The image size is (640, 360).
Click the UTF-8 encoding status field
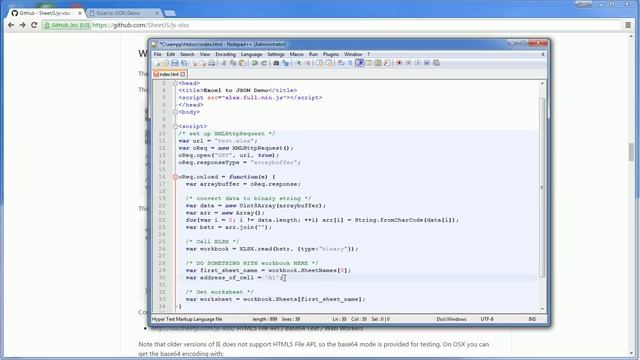[487, 319]
